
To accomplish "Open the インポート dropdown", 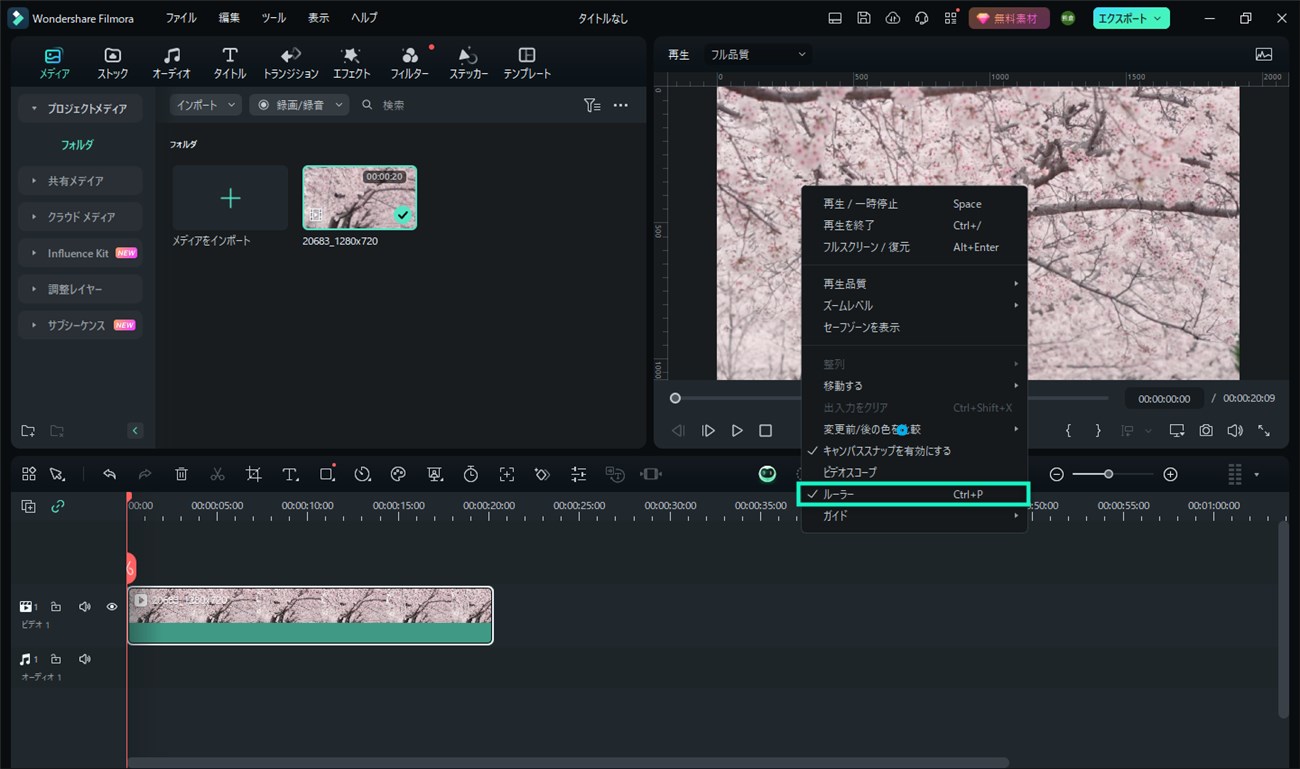I will click(x=205, y=105).
